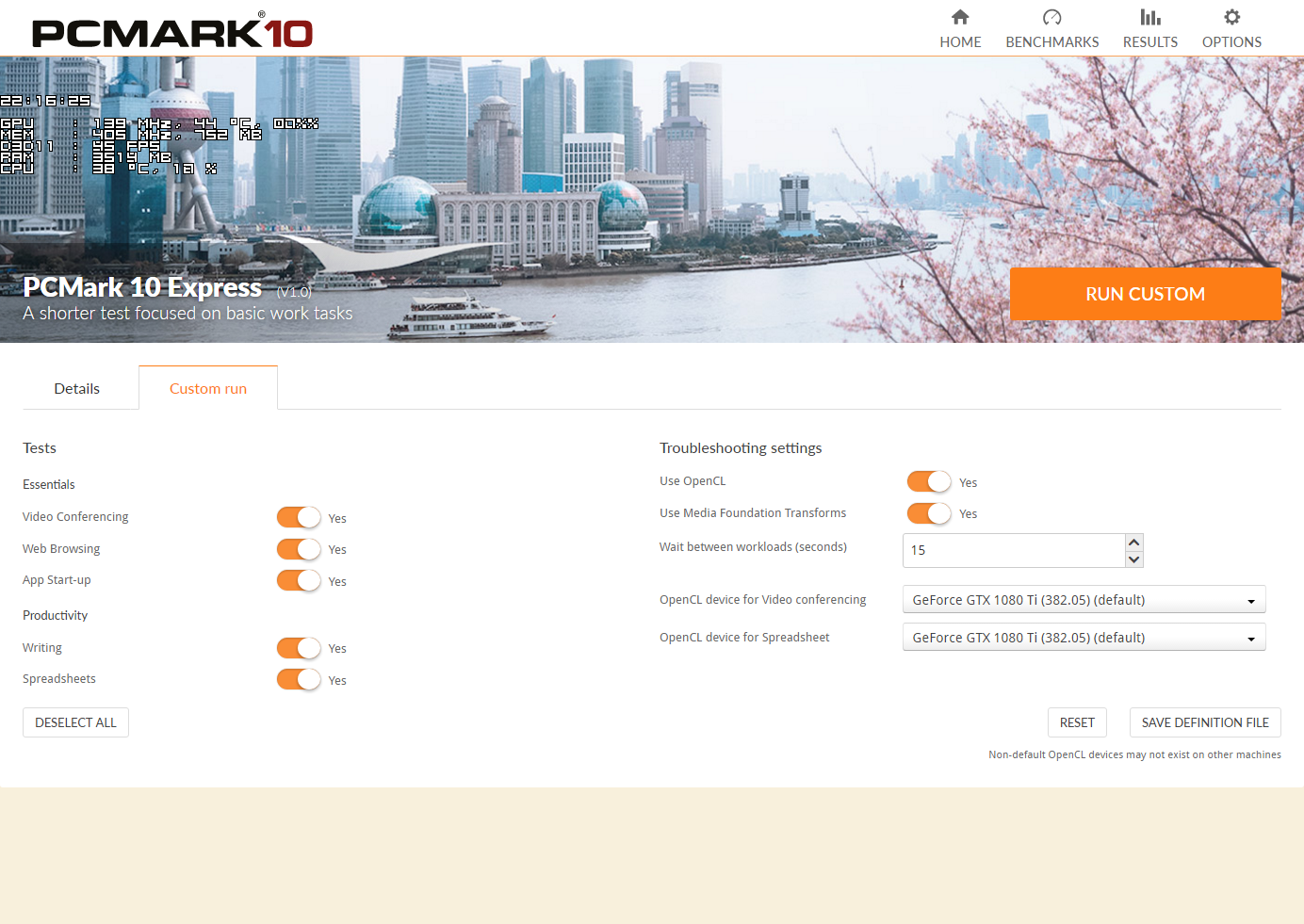Turn off the Spreadsheets test
Image resolution: width=1304 pixels, height=924 pixels.
coord(299,679)
